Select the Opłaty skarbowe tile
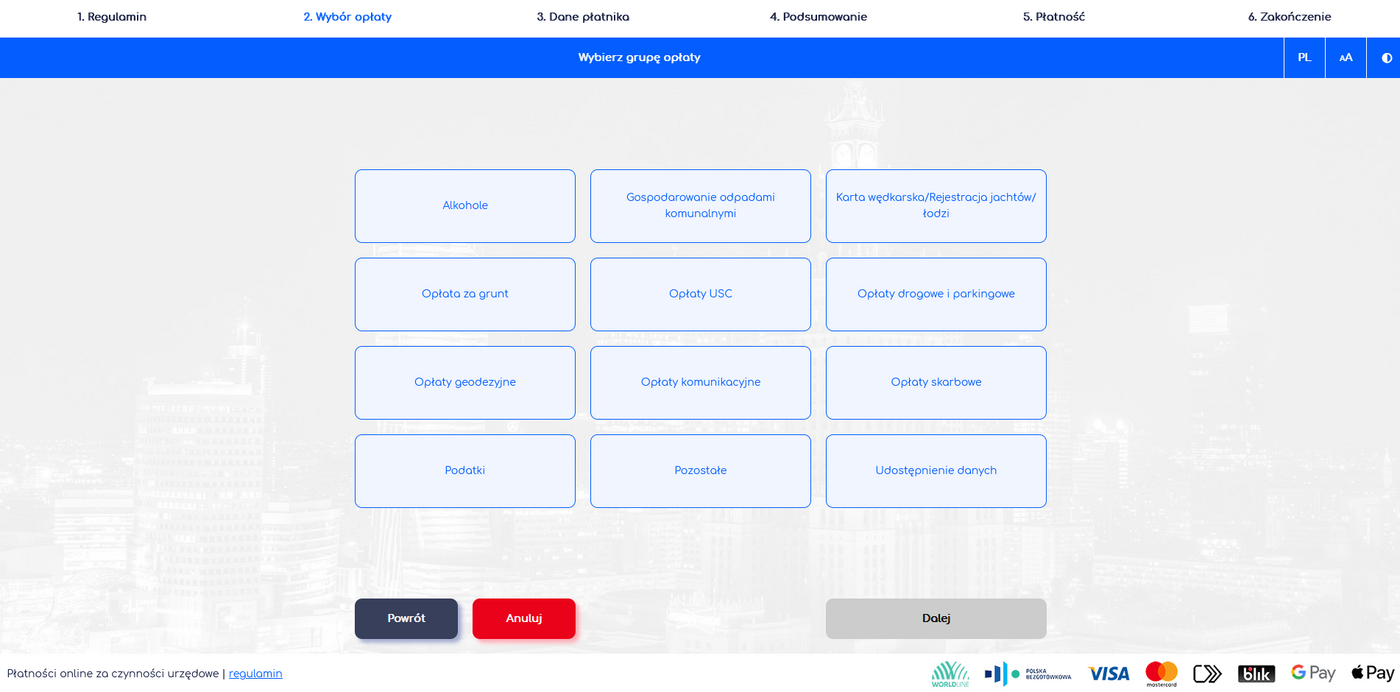Screen dimensions: 1400x692 pos(936,382)
